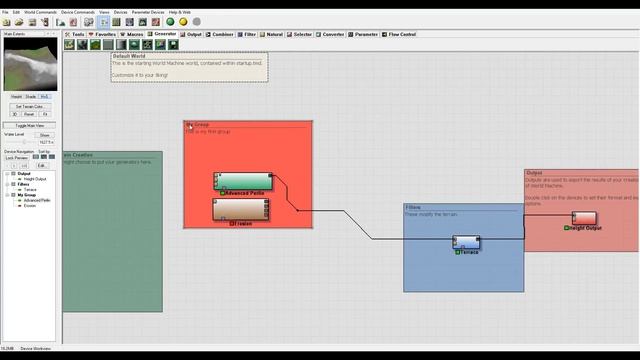Open World Extents and Resolution icon
The height and width of the screenshot is (360, 640).
61,22
